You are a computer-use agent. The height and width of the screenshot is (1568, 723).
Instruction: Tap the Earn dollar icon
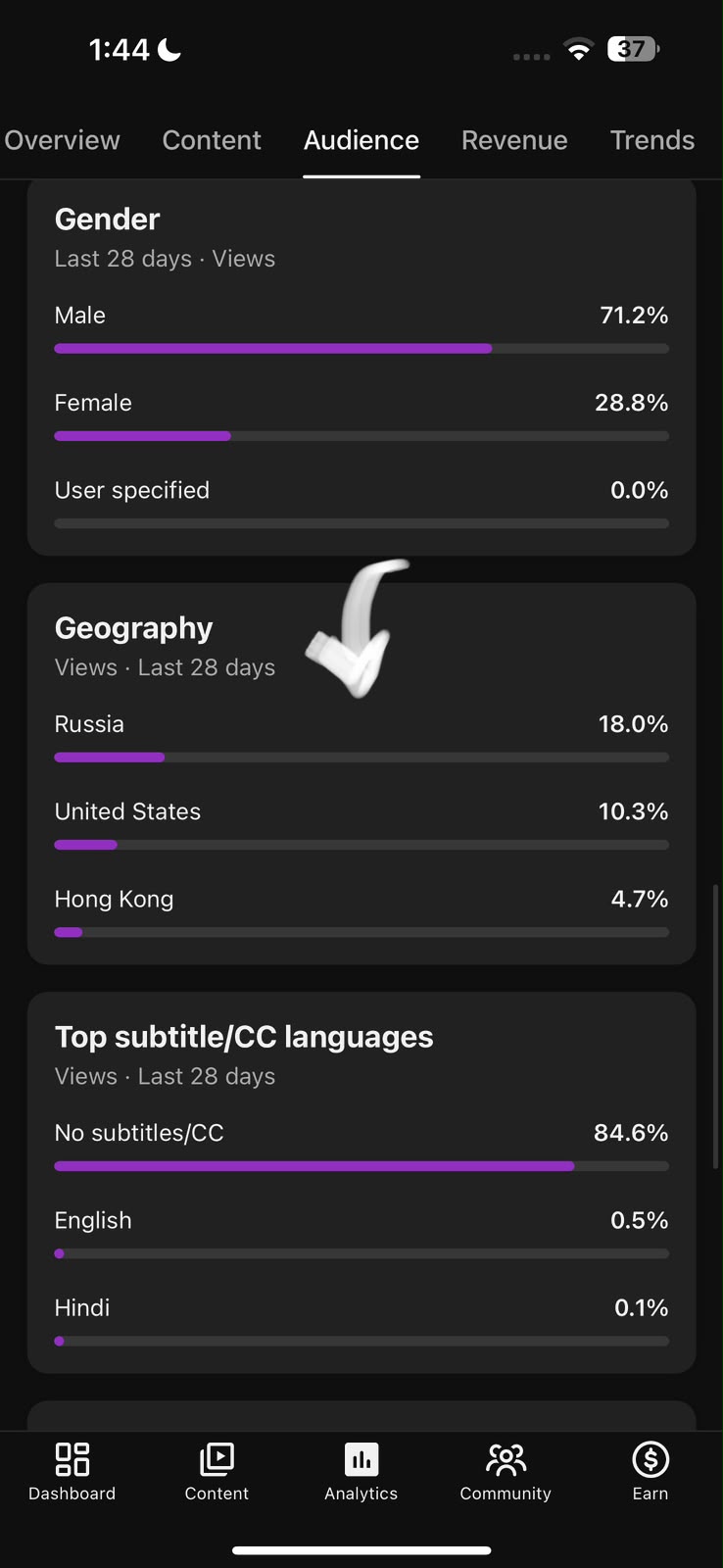tap(651, 1459)
